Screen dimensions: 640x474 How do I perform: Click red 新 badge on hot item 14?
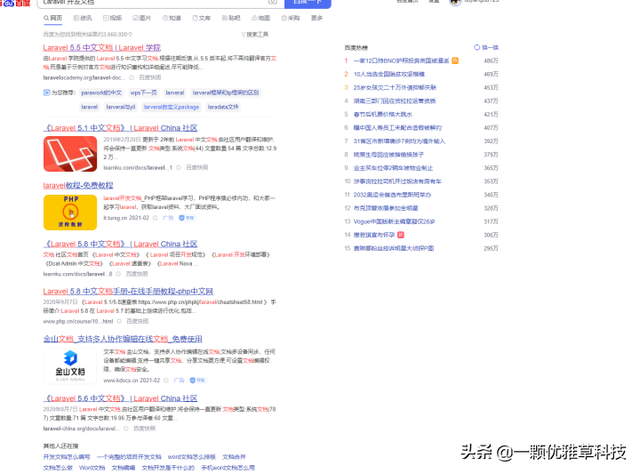(x=400, y=235)
